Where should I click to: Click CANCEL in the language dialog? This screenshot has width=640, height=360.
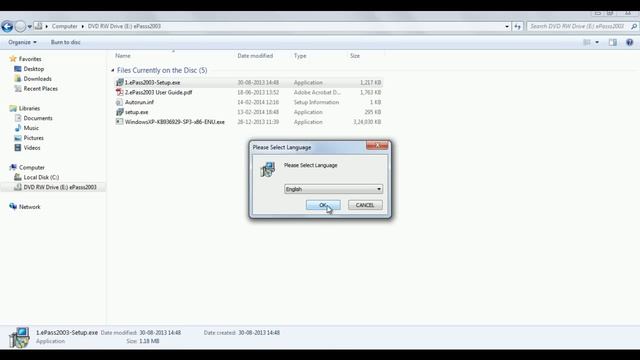click(x=365, y=205)
